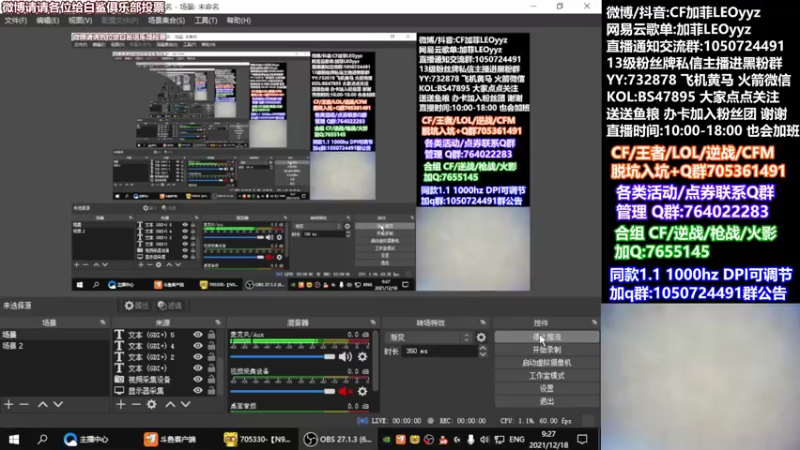The height and width of the screenshot is (450, 800).
Task: Open the Windows notification center icon
Action: pos(582,439)
